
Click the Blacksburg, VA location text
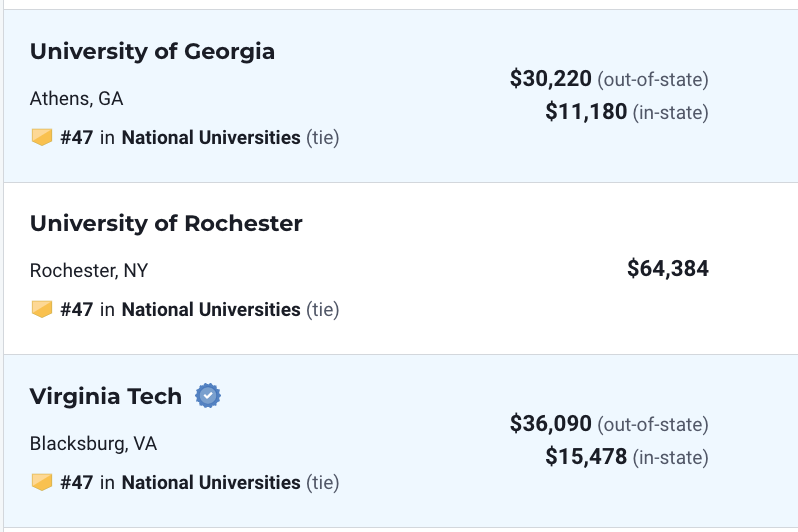pyautogui.click(x=93, y=443)
